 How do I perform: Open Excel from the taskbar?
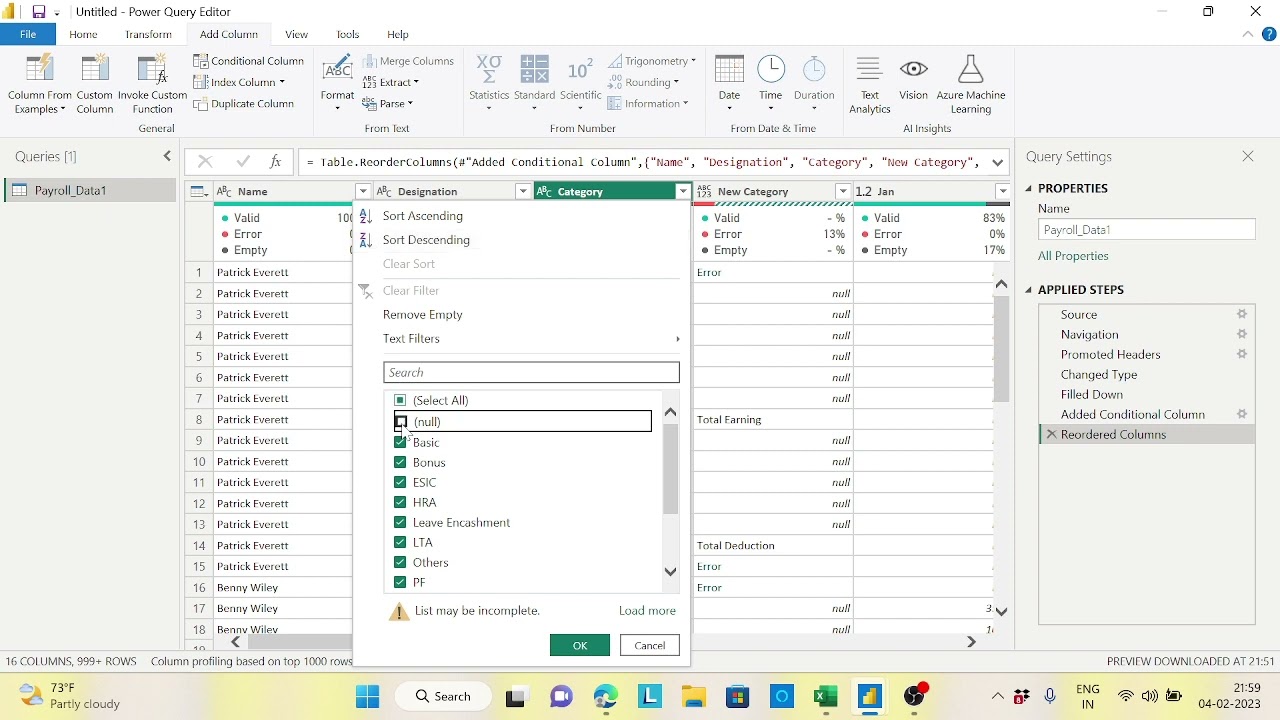(x=826, y=697)
